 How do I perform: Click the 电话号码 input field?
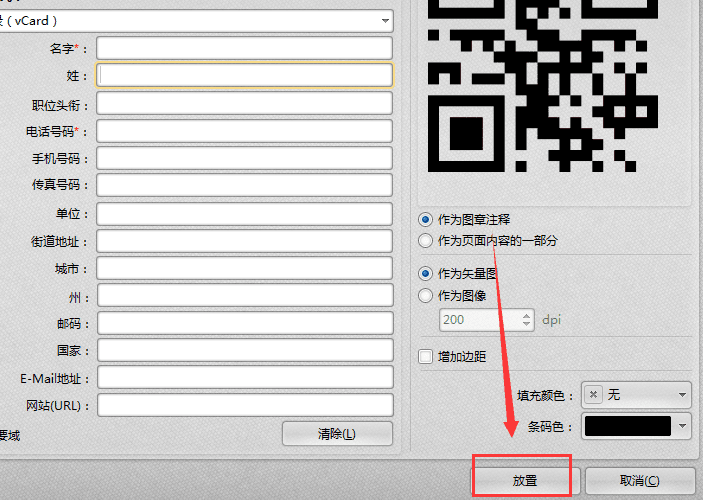point(244,131)
